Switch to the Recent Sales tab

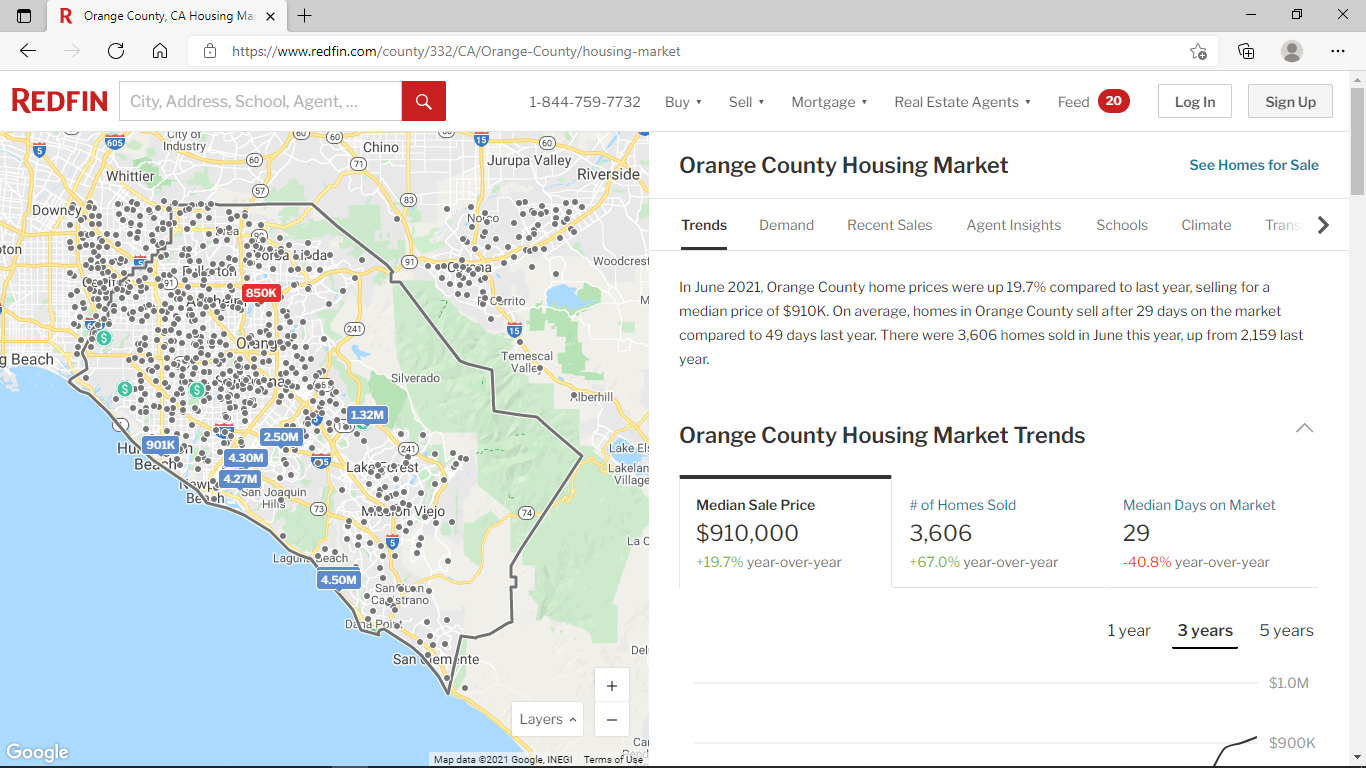(x=889, y=225)
